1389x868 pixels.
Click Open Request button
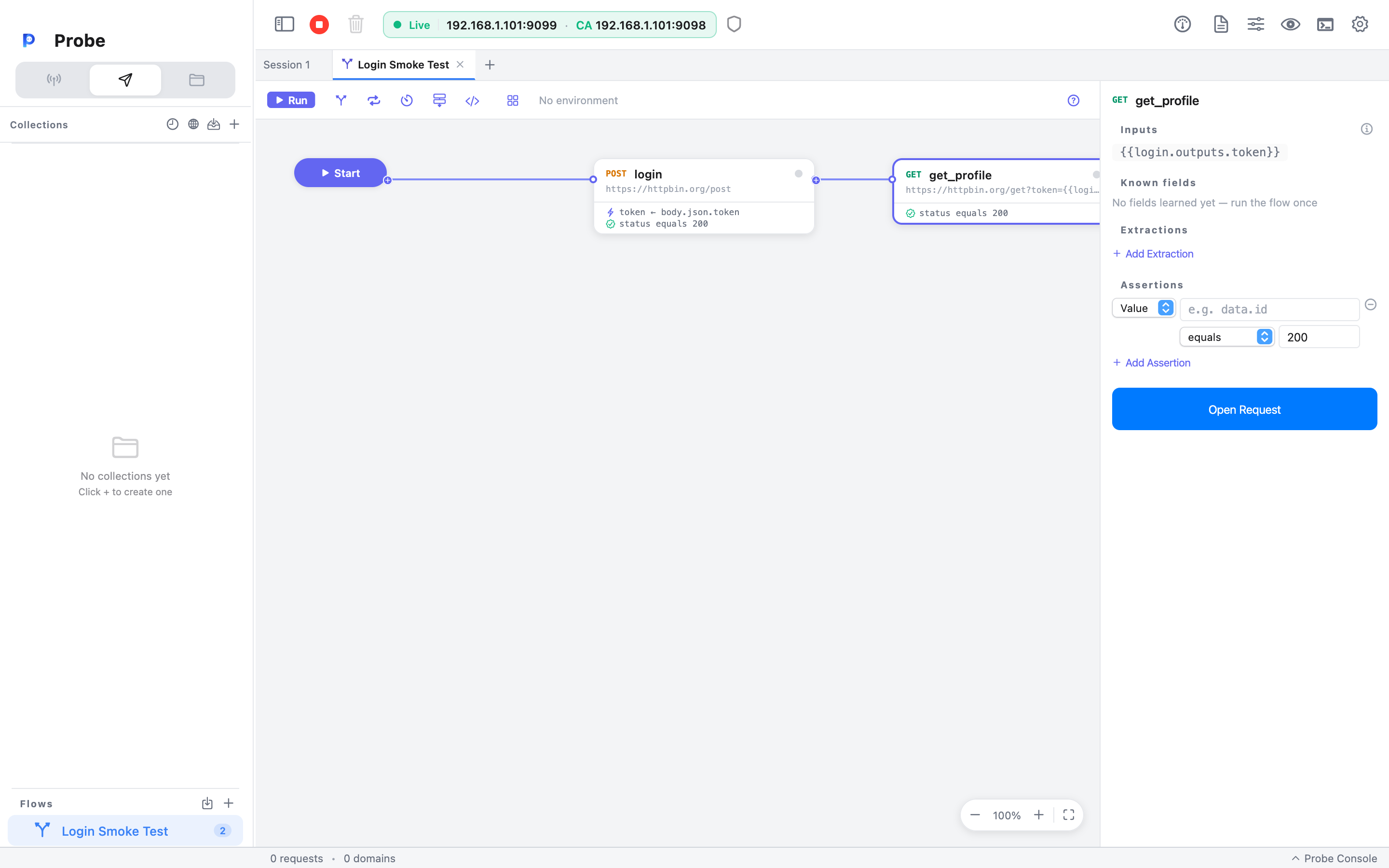click(x=1244, y=409)
